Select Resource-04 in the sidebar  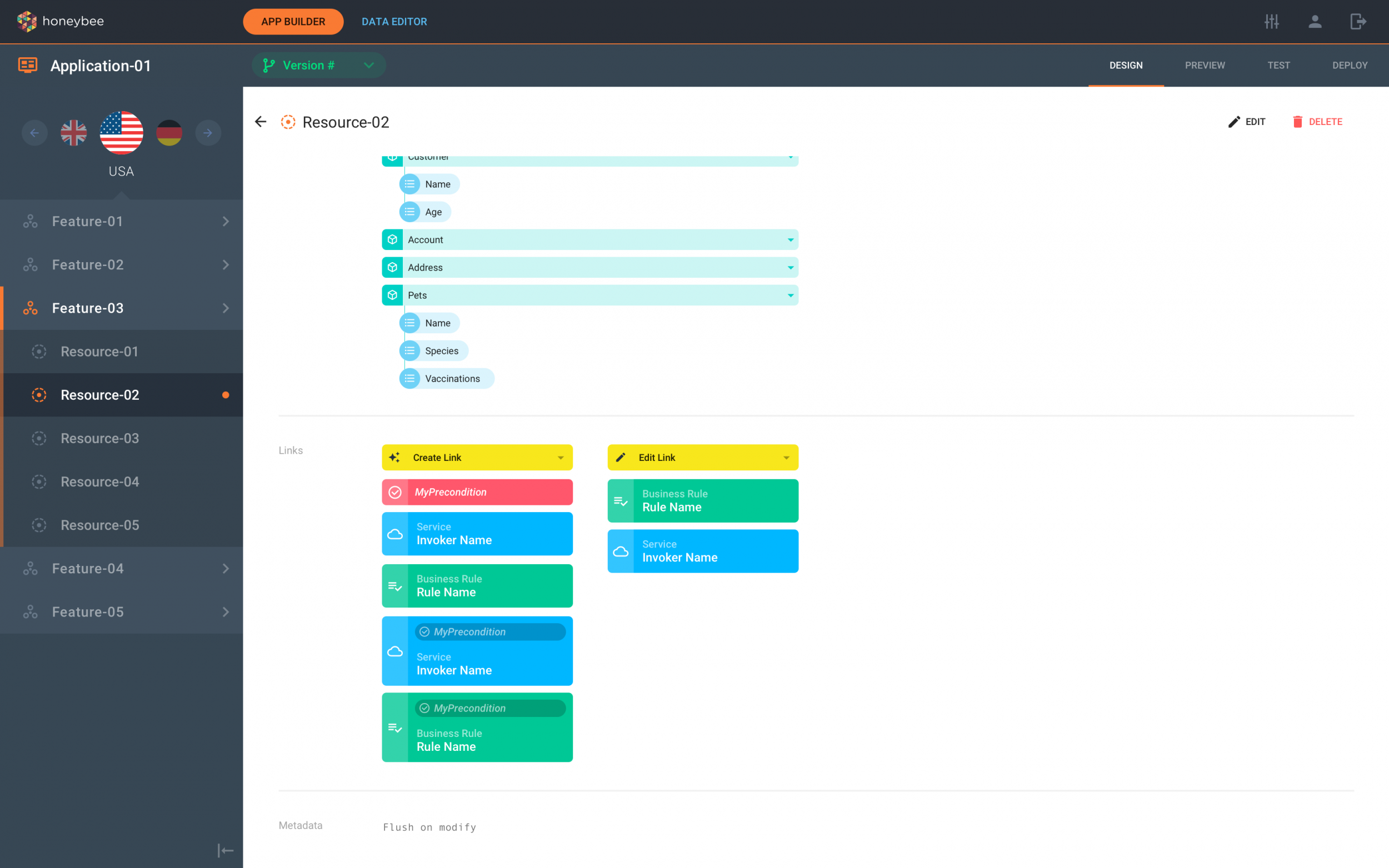(x=100, y=481)
